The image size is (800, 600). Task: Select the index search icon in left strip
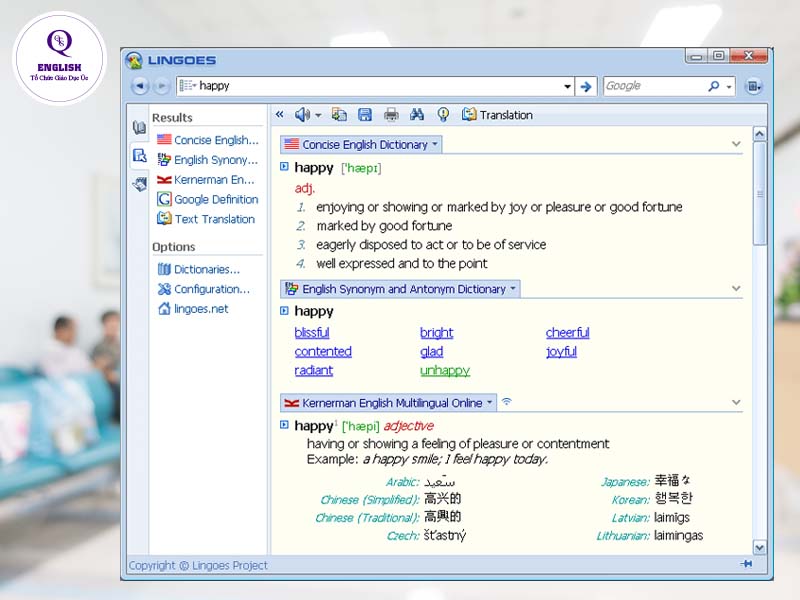(x=139, y=155)
